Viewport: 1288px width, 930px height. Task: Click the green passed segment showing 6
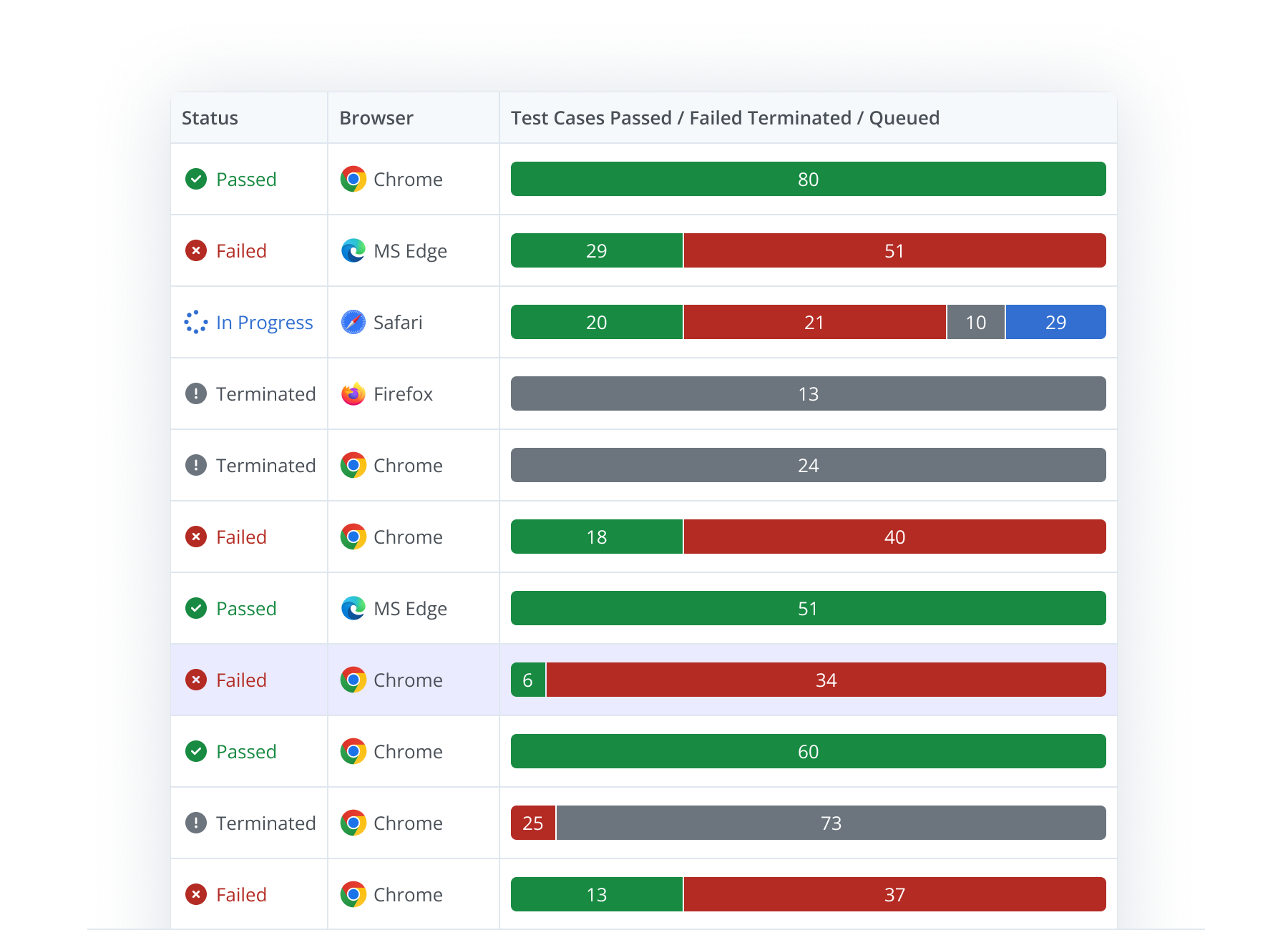tap(528, 680)
